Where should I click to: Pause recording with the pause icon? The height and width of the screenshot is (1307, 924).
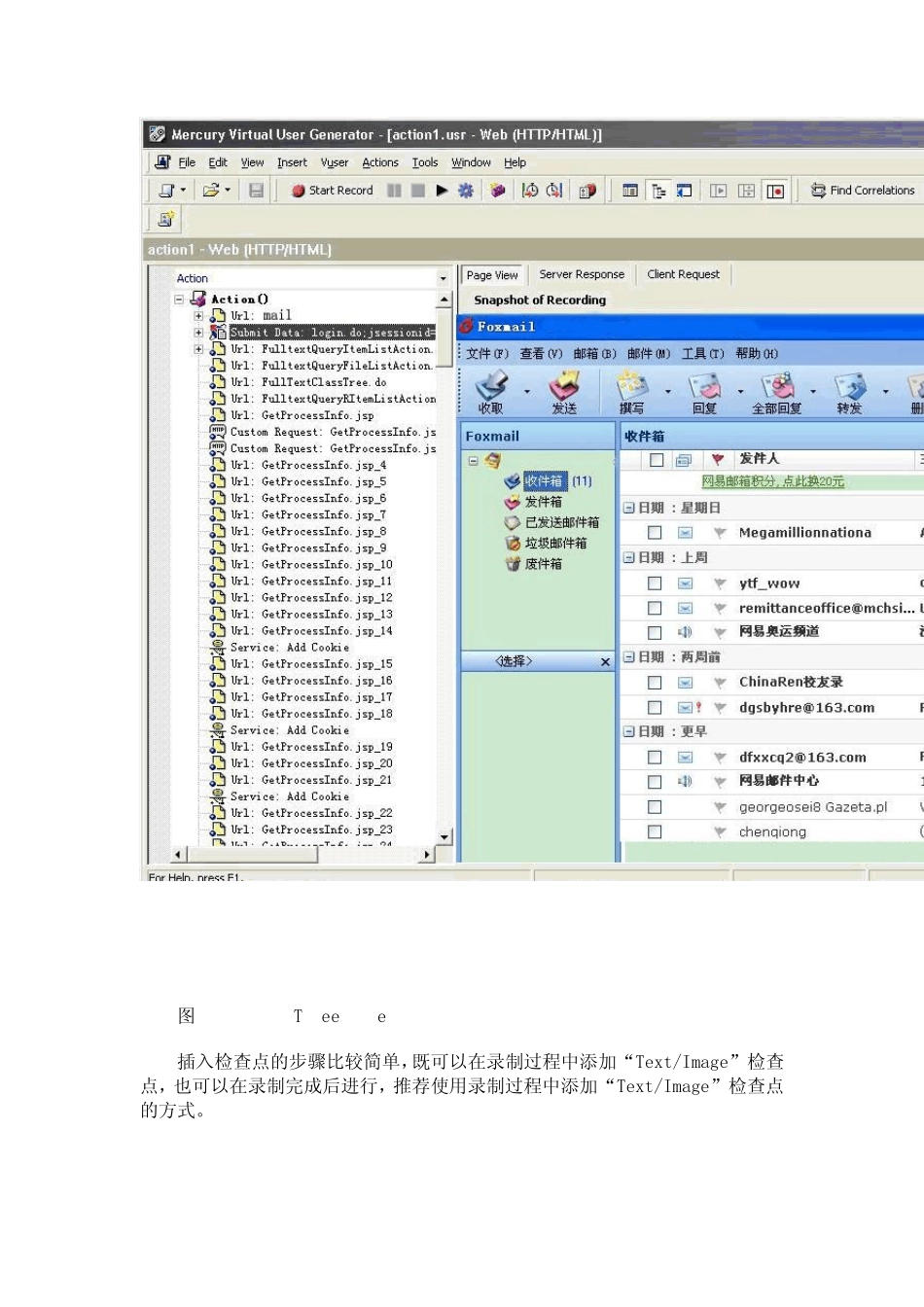coord(394,191)
